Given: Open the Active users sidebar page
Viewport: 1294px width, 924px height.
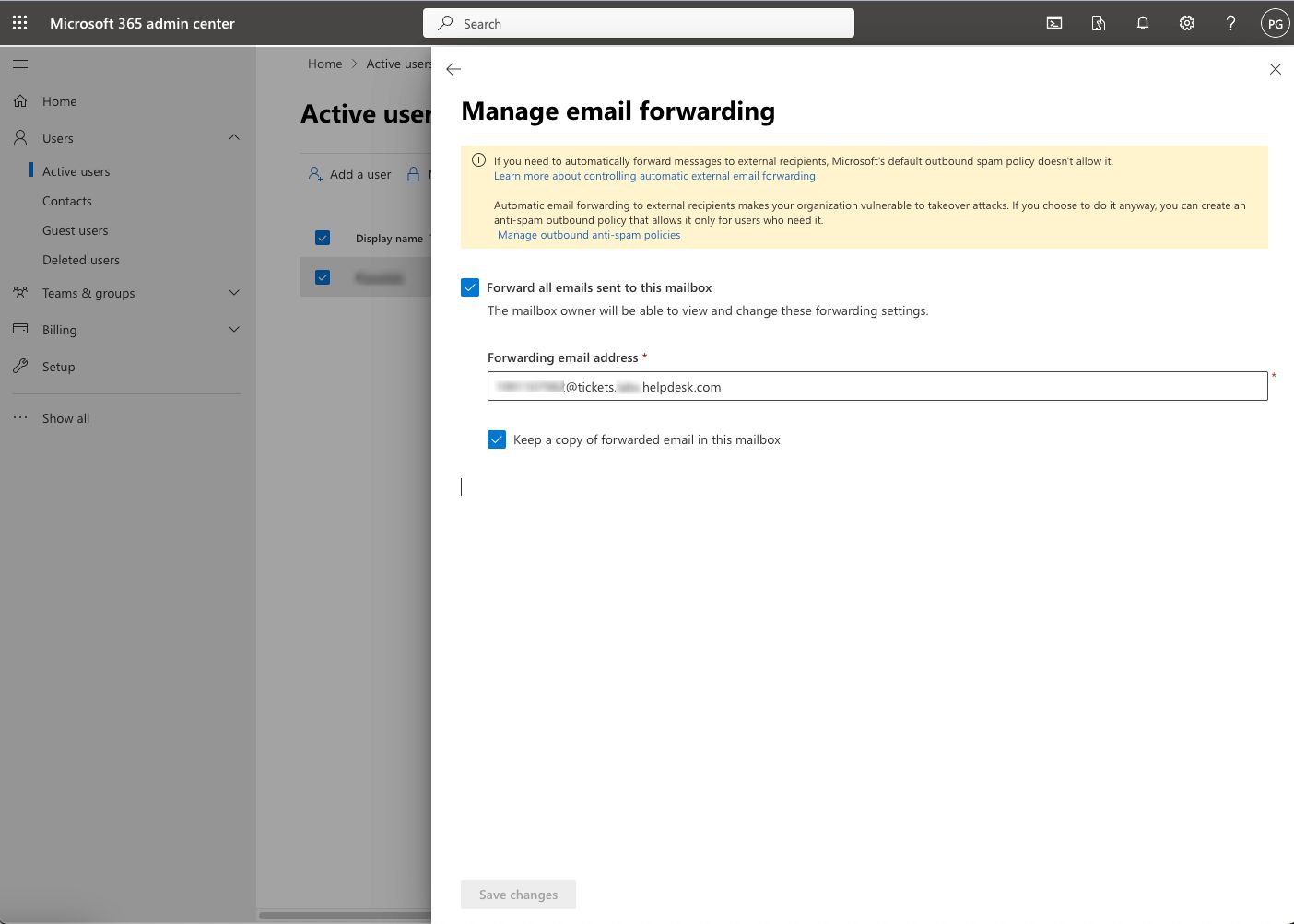Looking at the screenshot, I should 77,170.
